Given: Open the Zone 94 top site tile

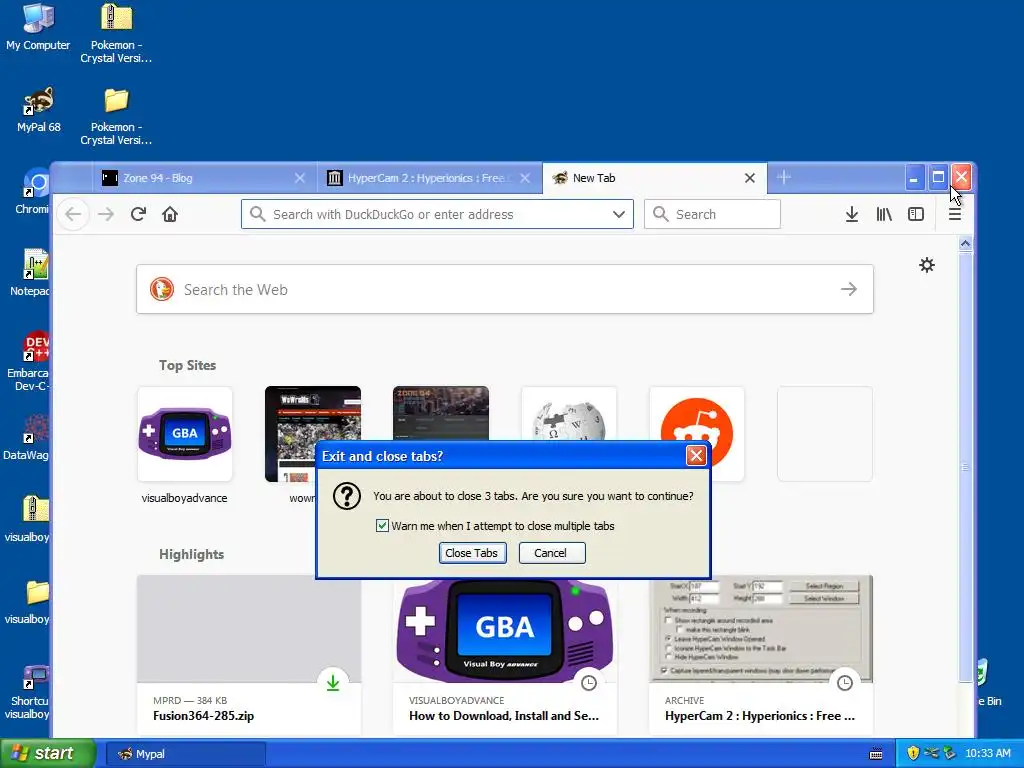Looking at the screenshot, I should [441, 414].
